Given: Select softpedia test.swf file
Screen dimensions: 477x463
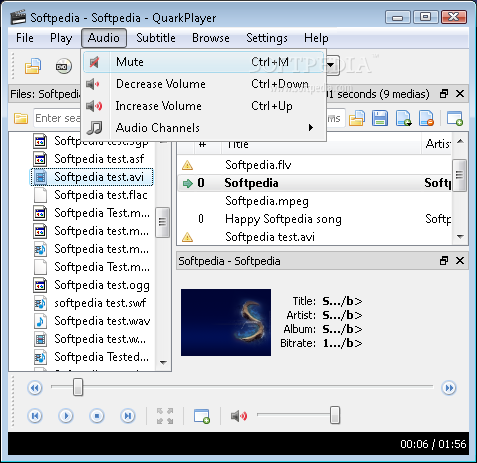Looking at the screenshot, I should coord(100,303).
